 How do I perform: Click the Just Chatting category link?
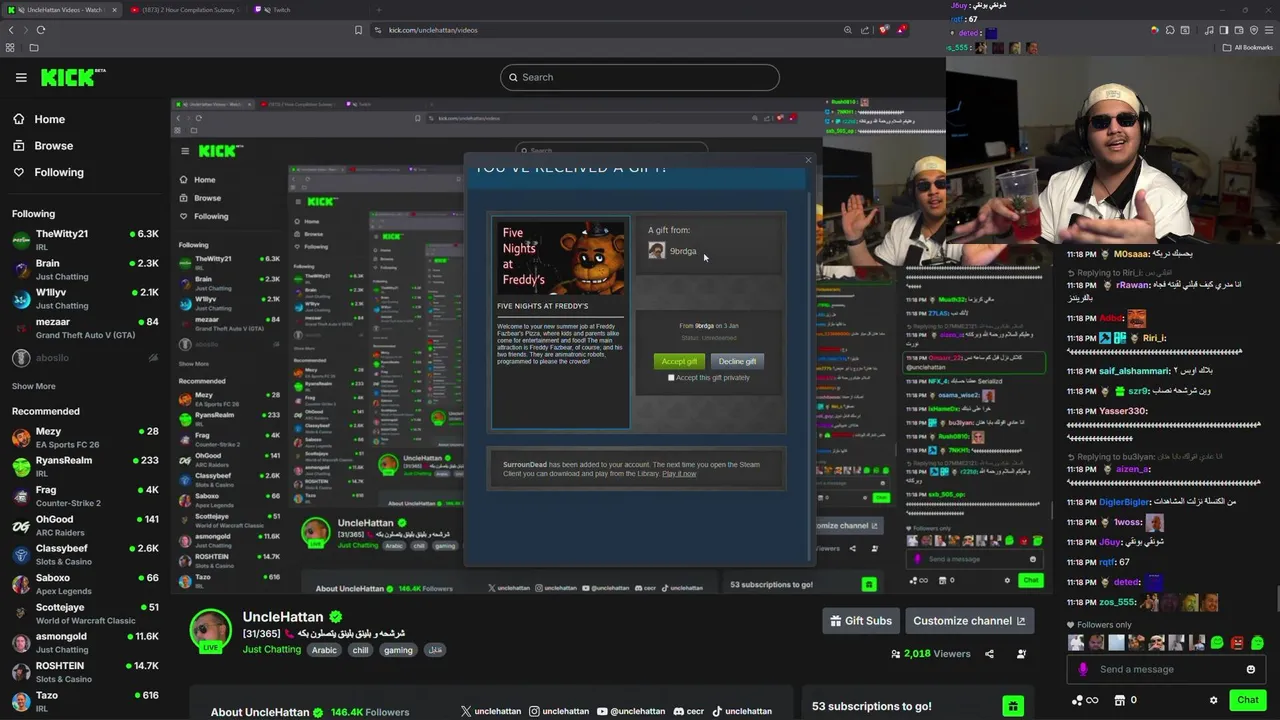pyautogui.click(x=271, y=649)
